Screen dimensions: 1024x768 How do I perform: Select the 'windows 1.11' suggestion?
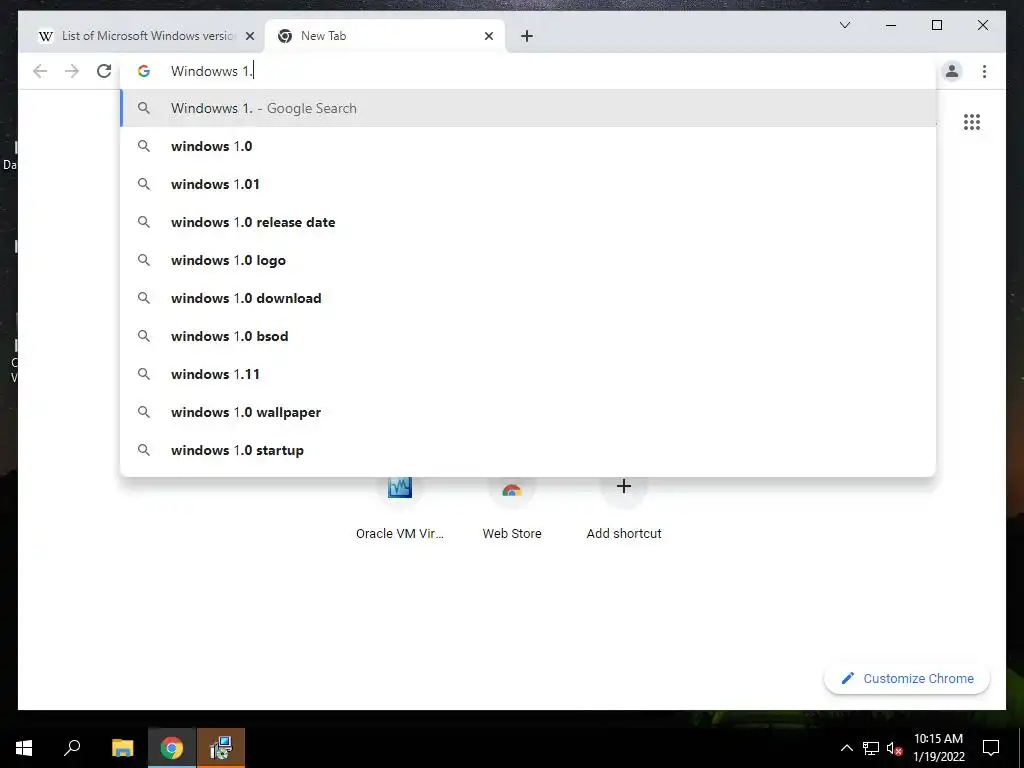click(x=528, y=374)
